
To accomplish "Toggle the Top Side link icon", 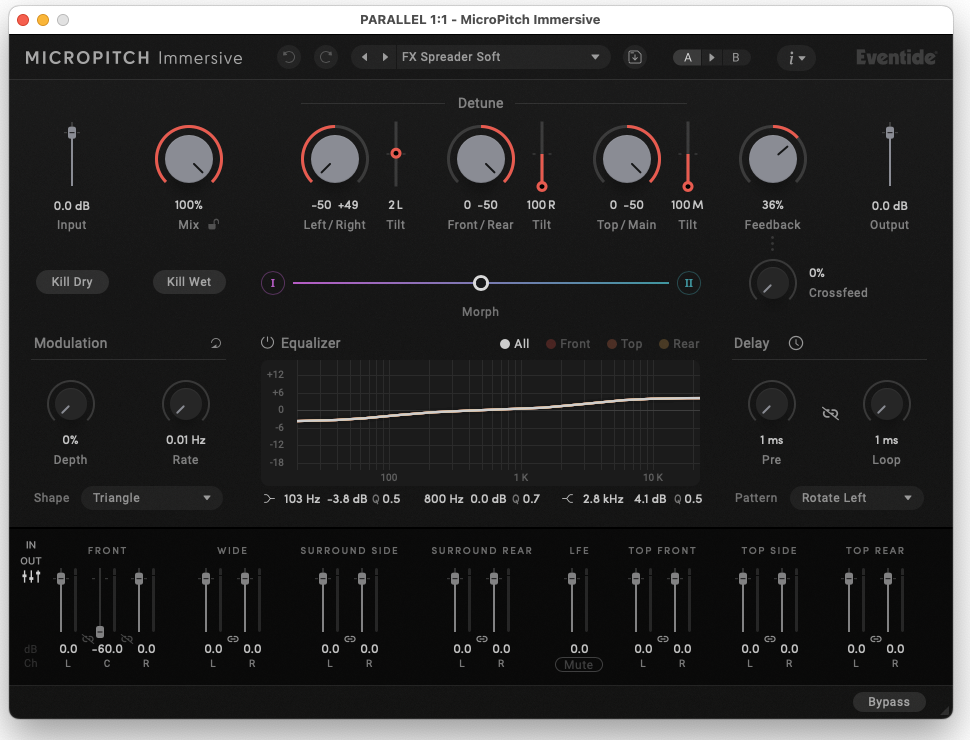I will [770, 639].
